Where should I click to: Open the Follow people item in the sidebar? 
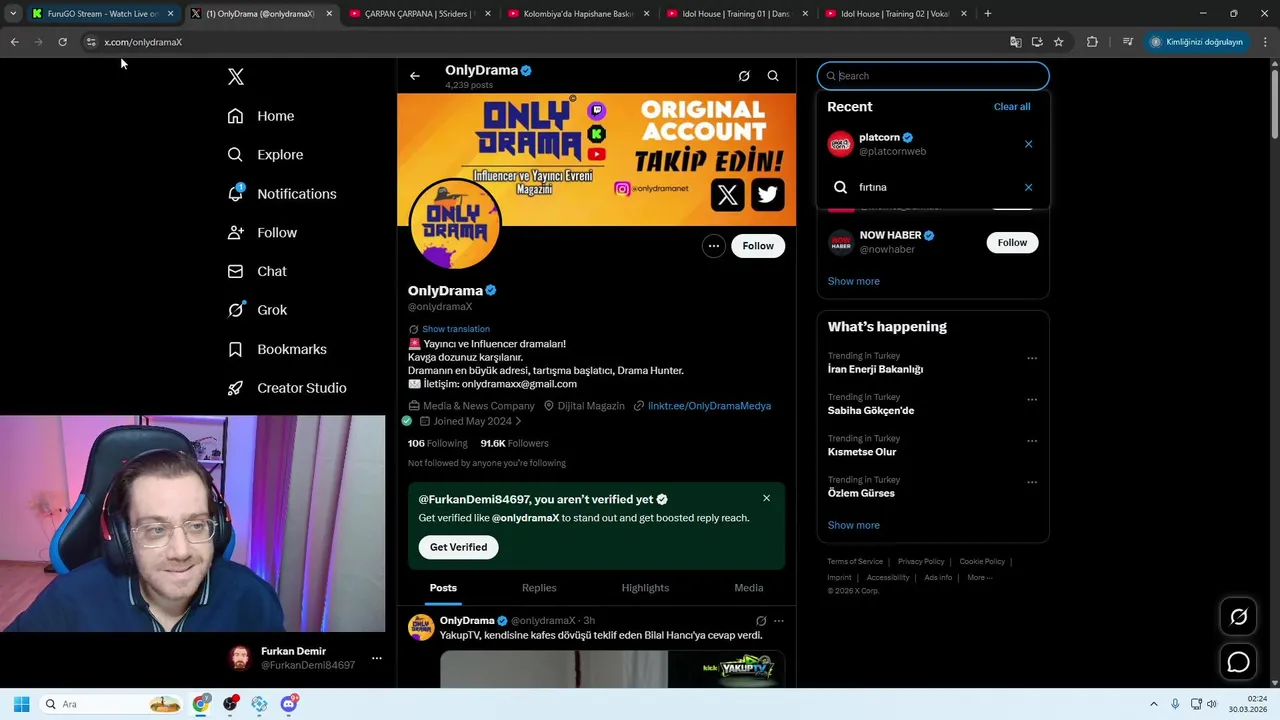(262, 232)
